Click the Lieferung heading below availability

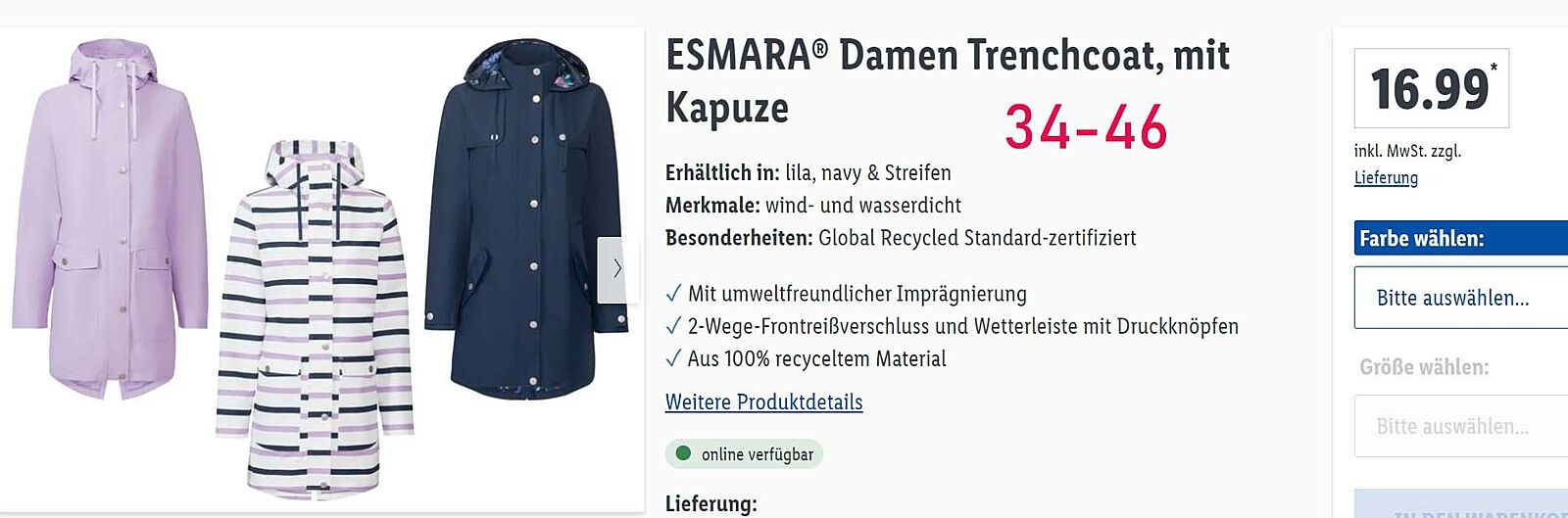tap(710, 503)
